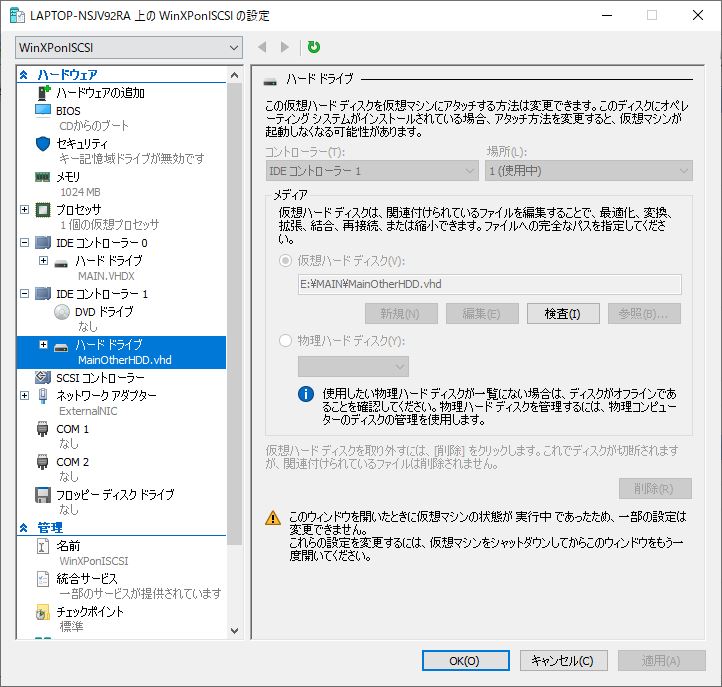Click the tree scrollbar up arrow

click(x=234, y=75)
